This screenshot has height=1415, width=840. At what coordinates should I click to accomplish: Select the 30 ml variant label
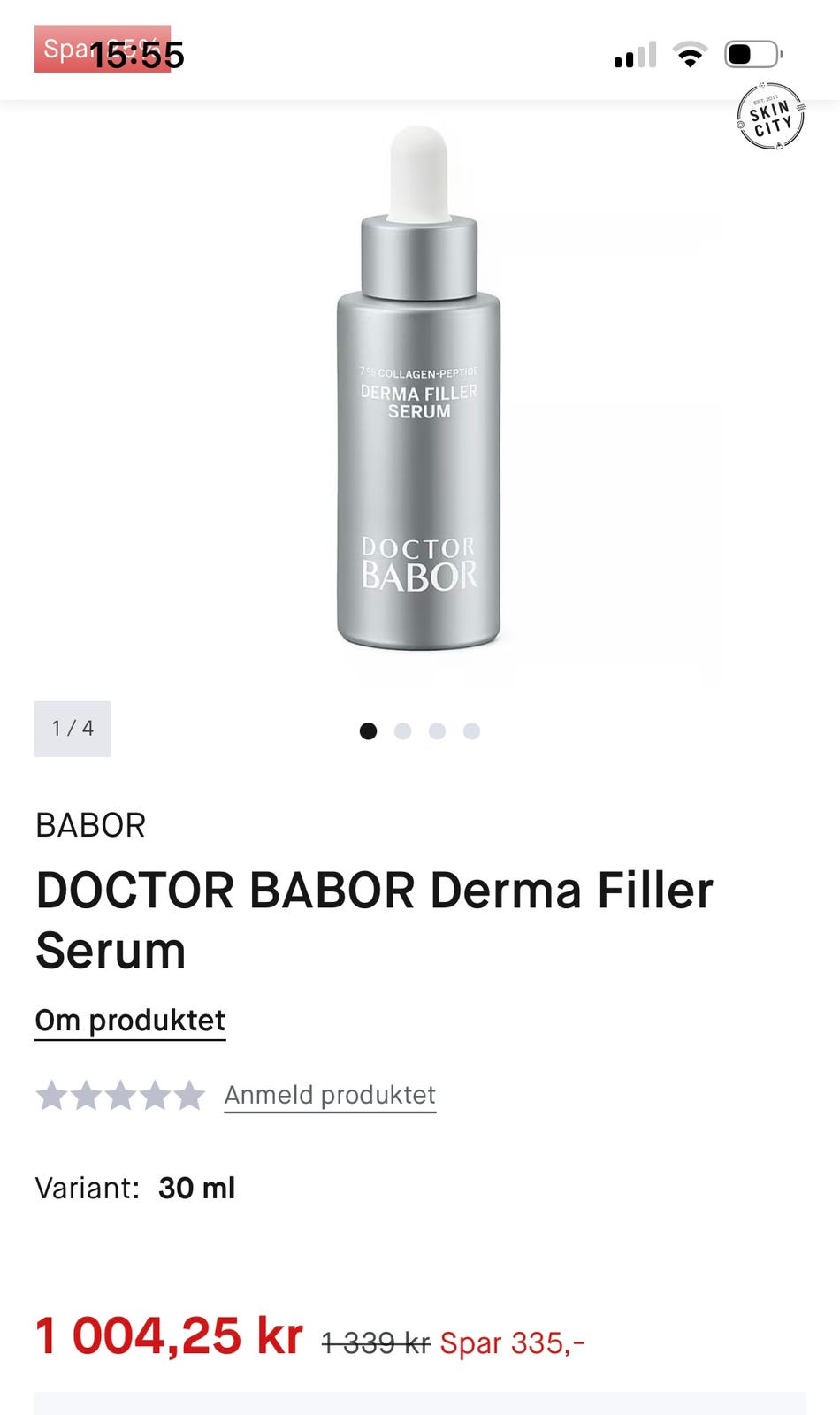click(196, 1188)
